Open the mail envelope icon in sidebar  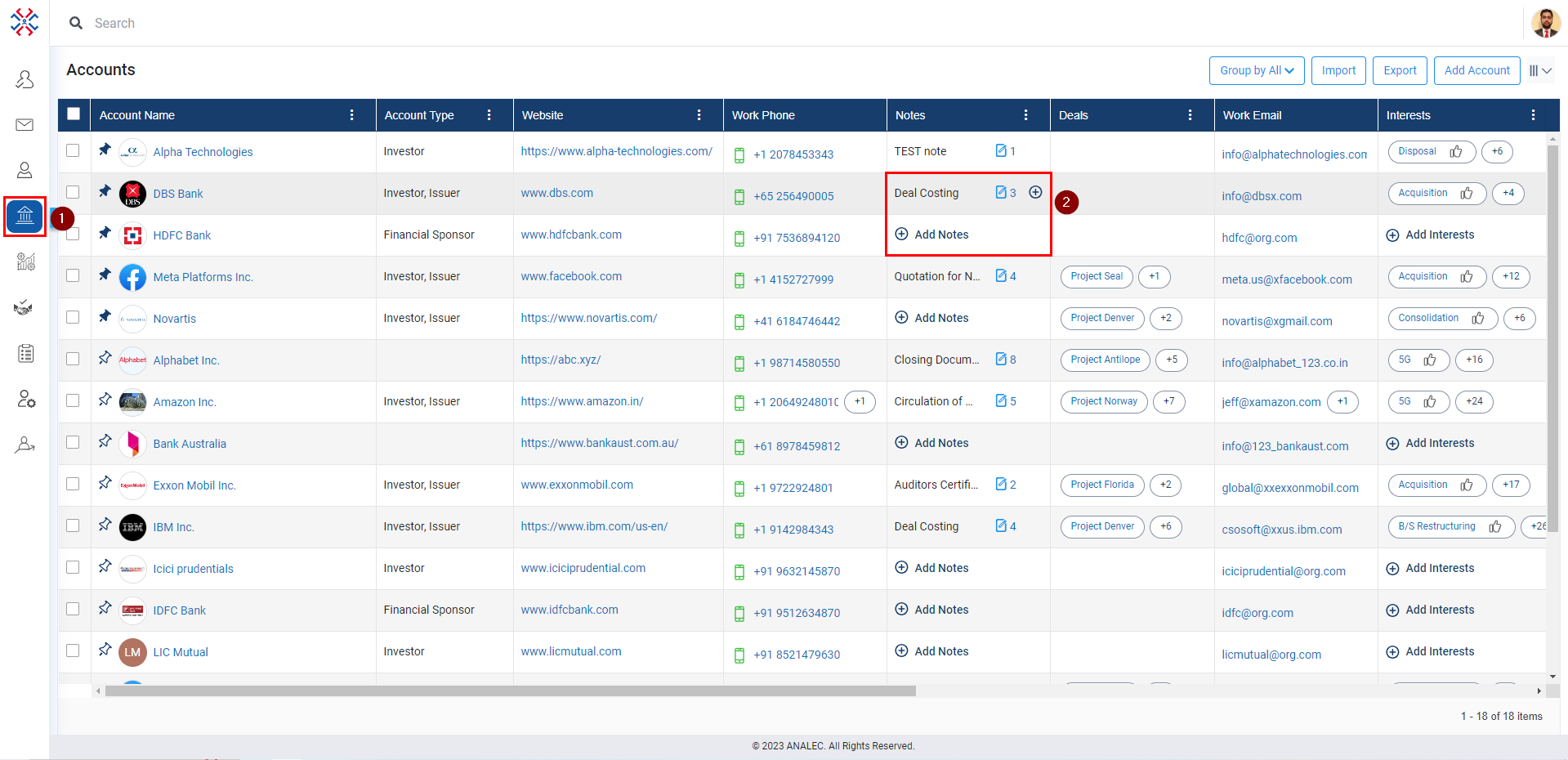pos(25,124)
